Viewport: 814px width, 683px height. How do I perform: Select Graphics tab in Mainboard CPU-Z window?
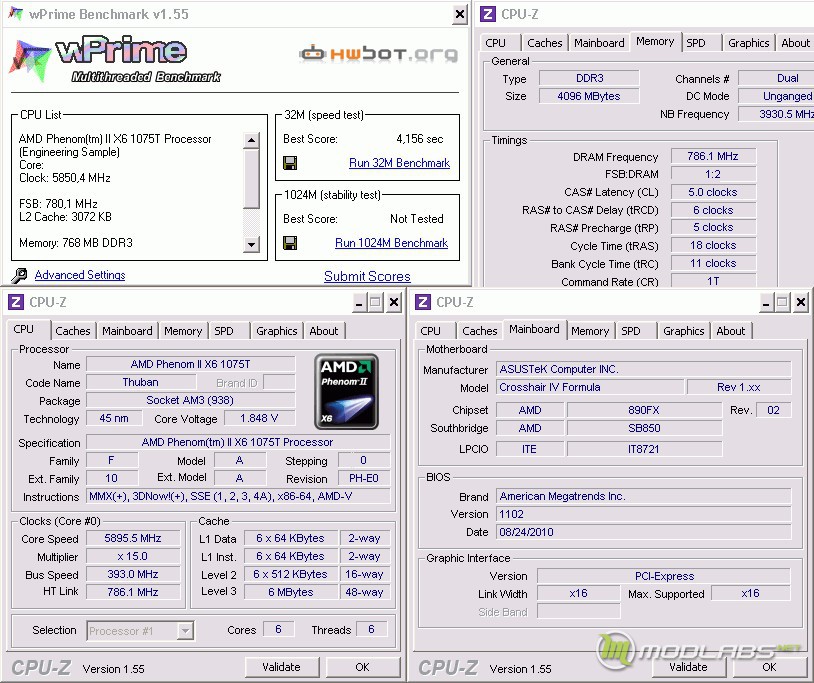(684, 331)
